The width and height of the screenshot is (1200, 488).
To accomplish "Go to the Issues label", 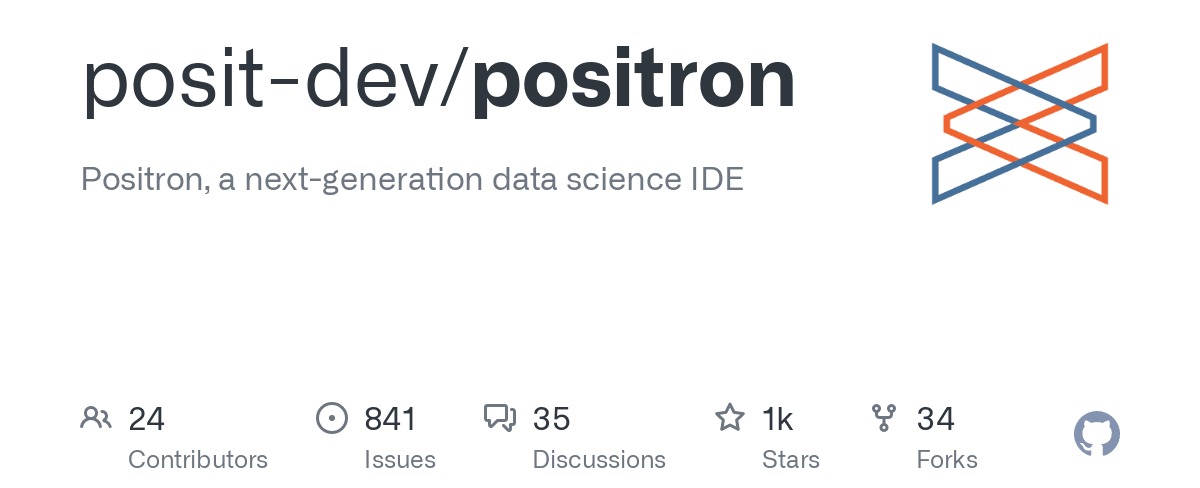I will (x=400, y=460).
